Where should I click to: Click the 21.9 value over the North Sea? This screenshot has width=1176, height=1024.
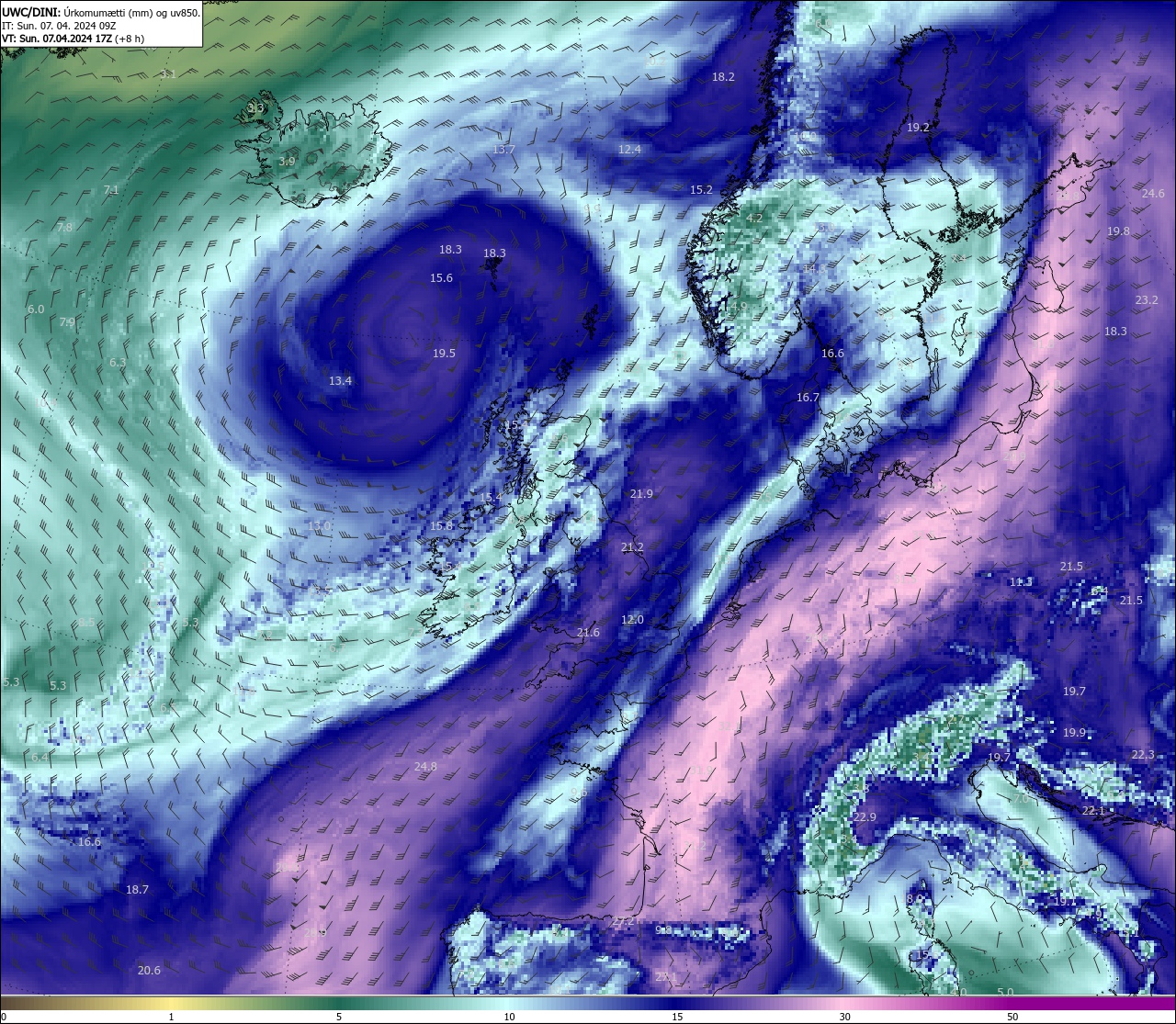click(641, 494)
